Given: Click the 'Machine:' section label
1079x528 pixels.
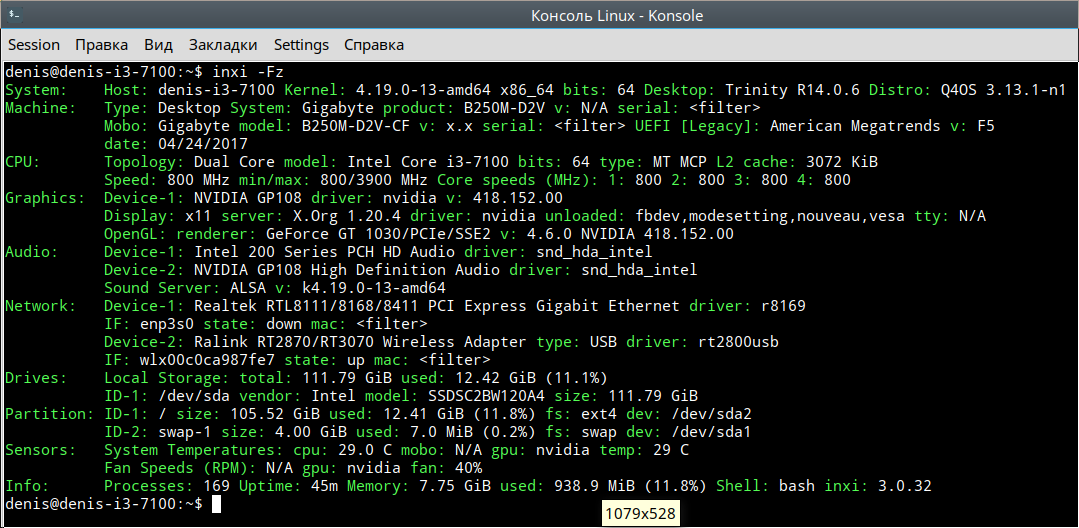Looking at the screenshot, I should click(x=41, y=107).
